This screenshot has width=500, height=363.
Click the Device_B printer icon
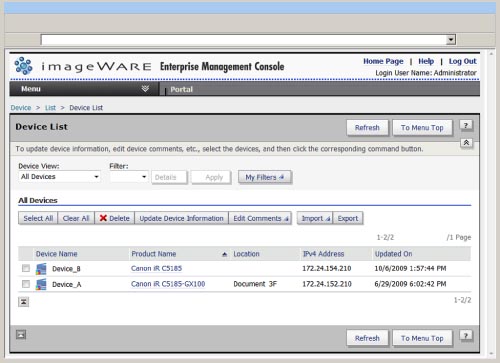coord(41,269)
